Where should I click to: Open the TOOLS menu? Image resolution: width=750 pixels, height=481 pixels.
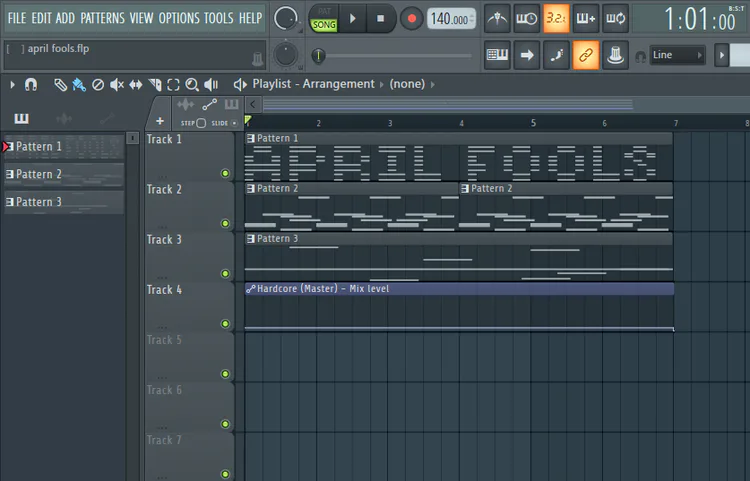click(x=219, y=18)
